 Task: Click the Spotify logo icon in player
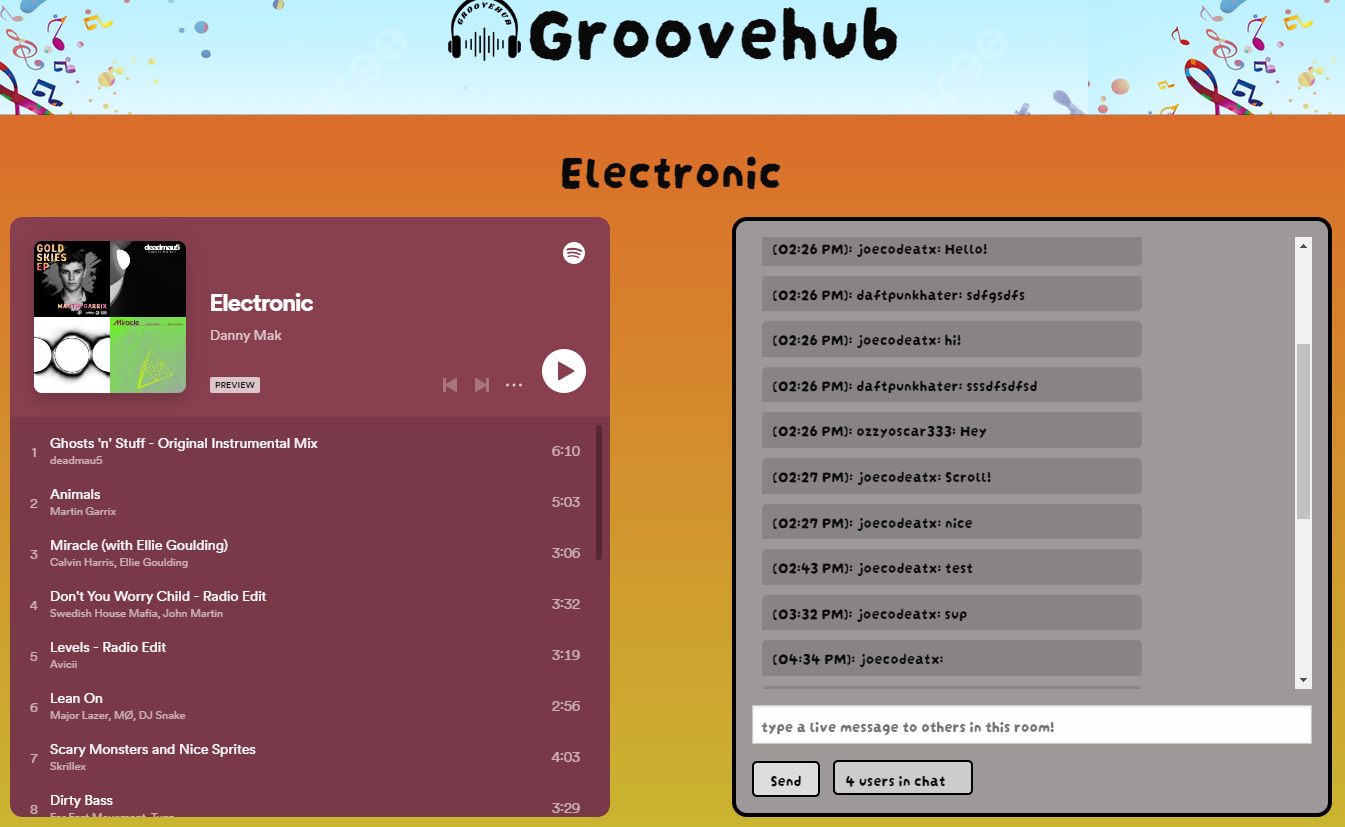(574, 253)
